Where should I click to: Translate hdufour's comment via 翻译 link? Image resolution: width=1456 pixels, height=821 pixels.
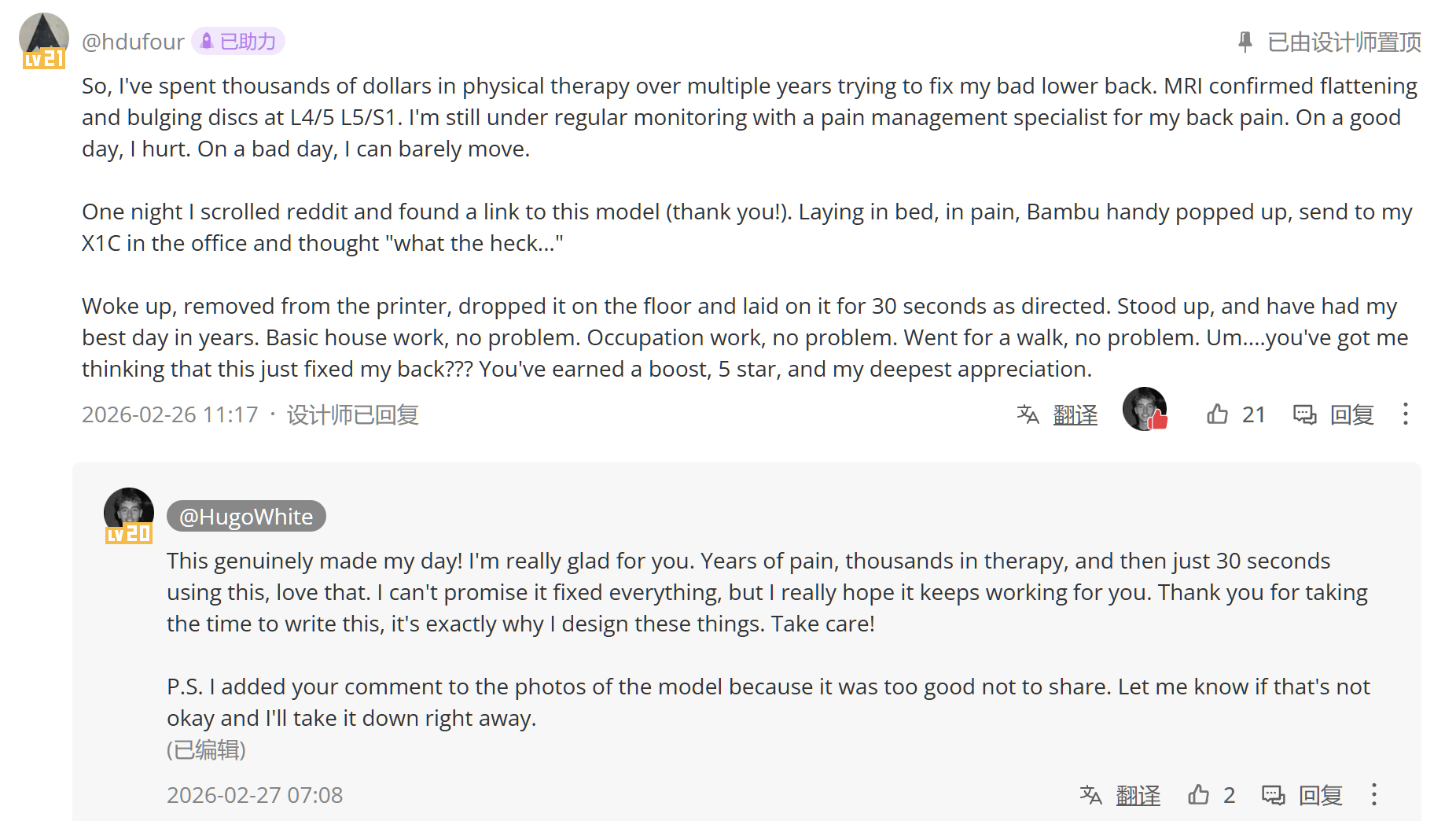pos(1075,414)
